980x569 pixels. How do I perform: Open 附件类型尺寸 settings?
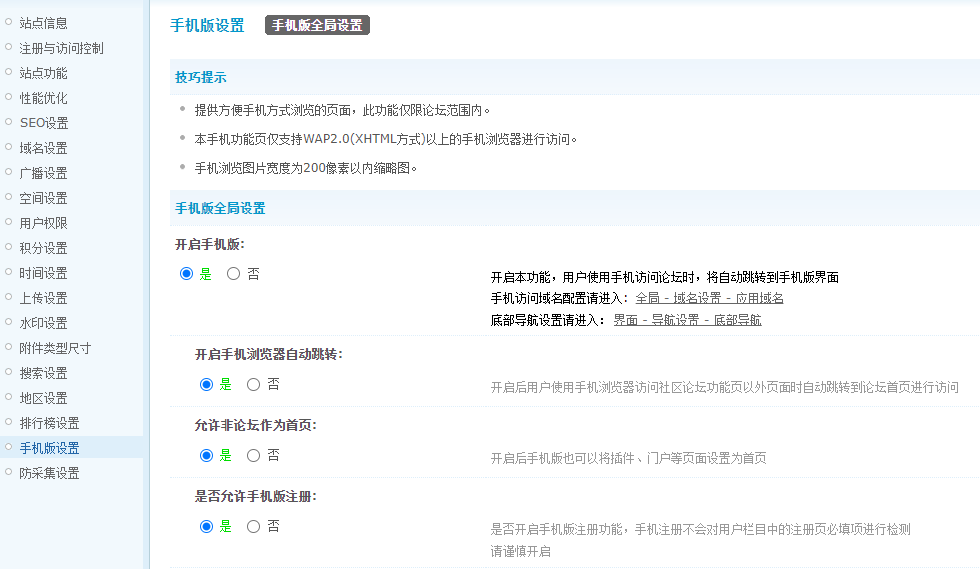(x=55, y=348)
